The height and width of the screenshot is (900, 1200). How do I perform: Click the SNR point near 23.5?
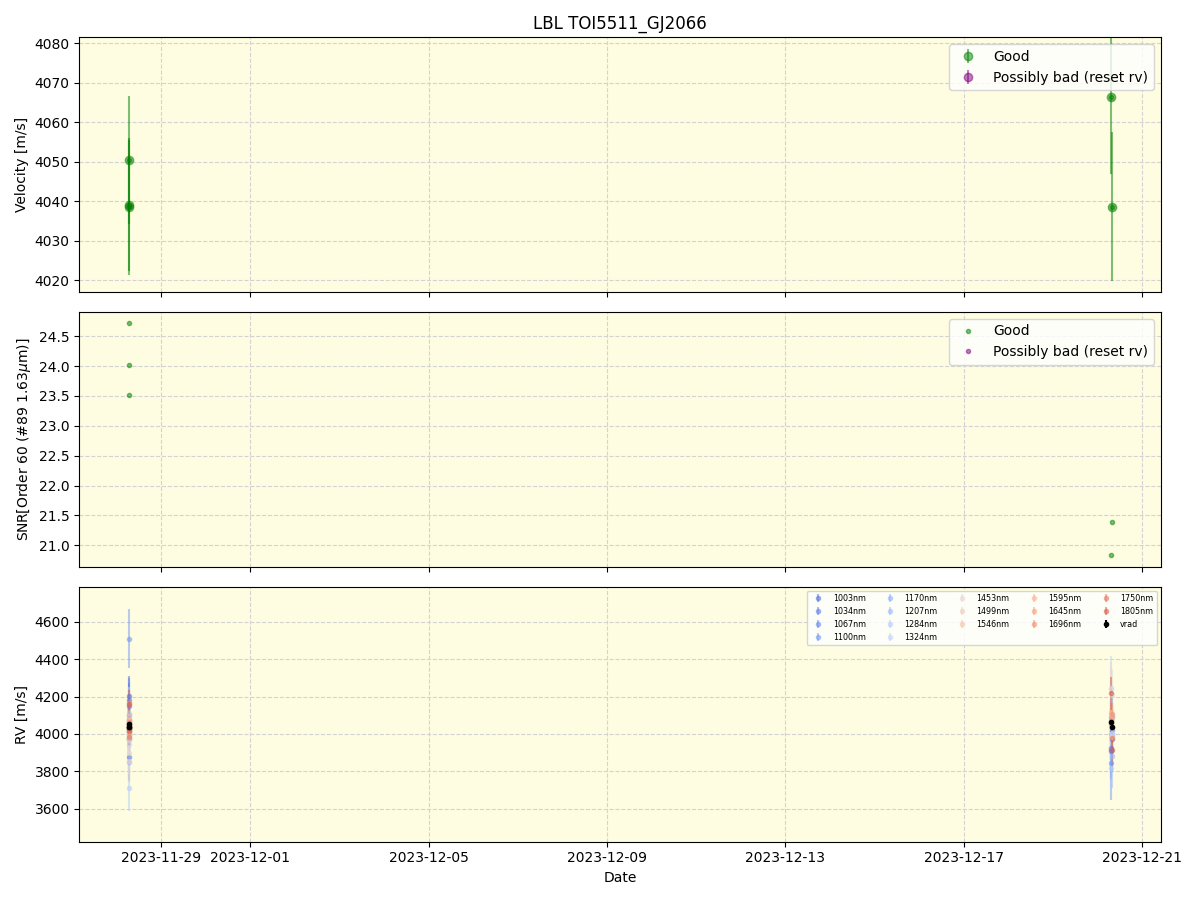click(x=129, y=395)
